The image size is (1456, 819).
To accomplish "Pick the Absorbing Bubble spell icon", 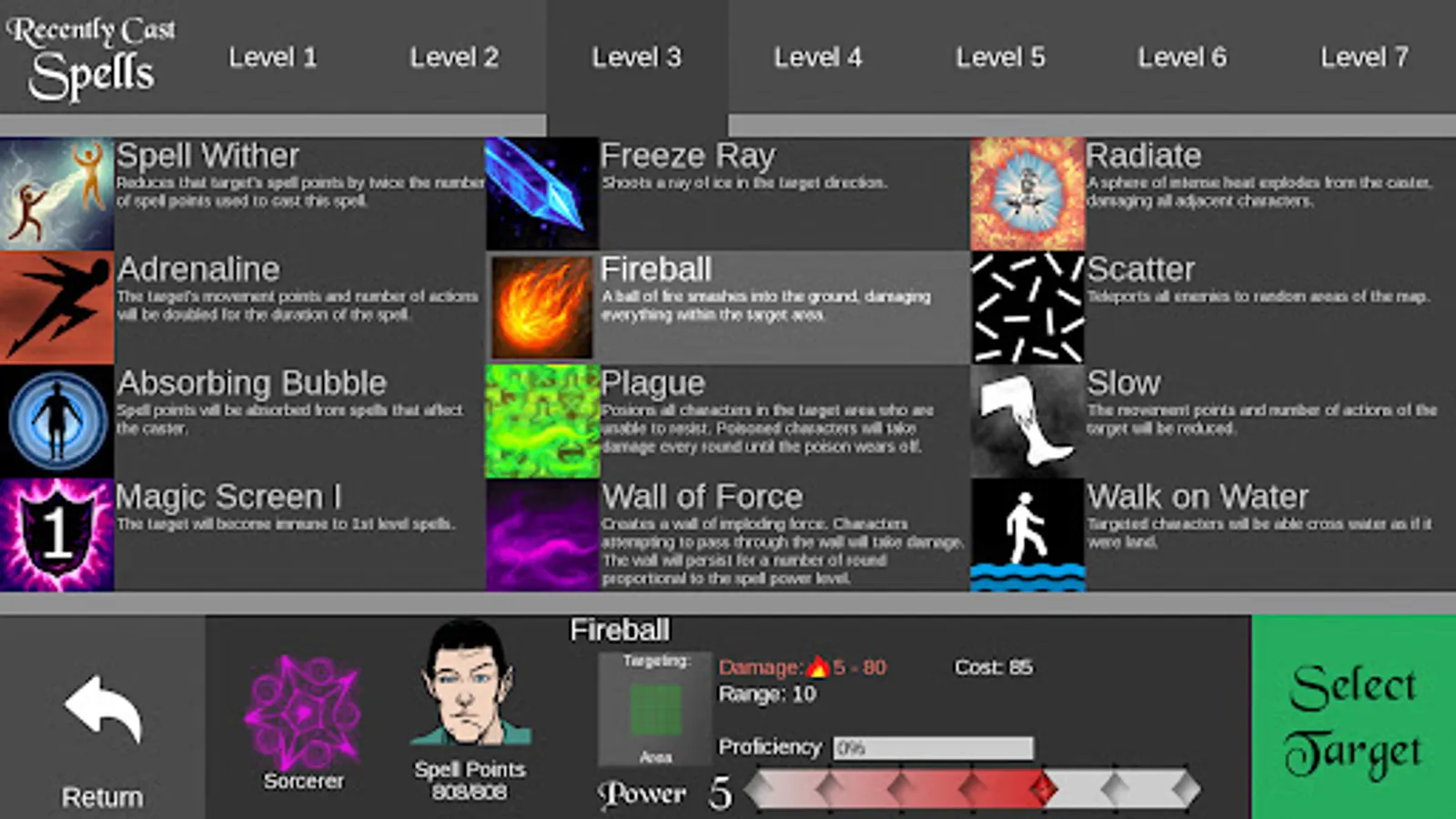I will (x=56, y=421).
